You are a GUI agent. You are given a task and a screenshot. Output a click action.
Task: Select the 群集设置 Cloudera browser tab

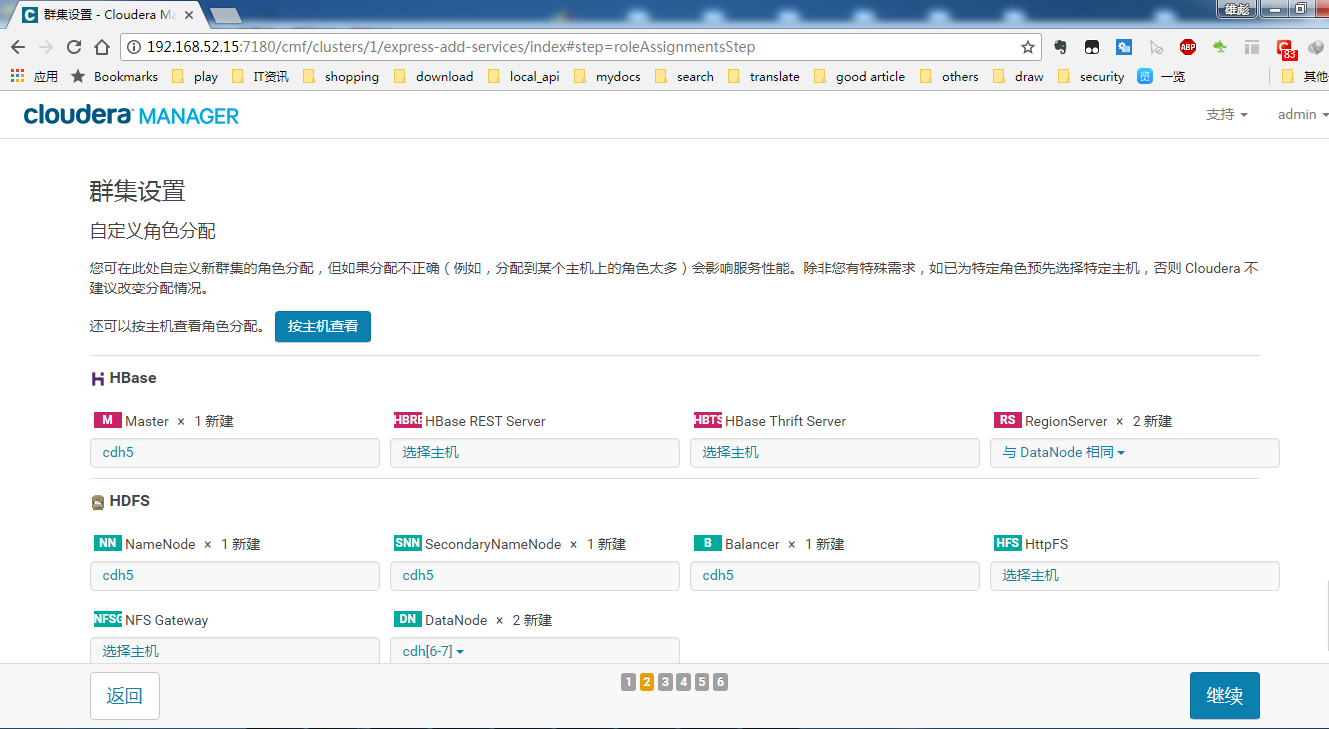(x=106, y=14)
